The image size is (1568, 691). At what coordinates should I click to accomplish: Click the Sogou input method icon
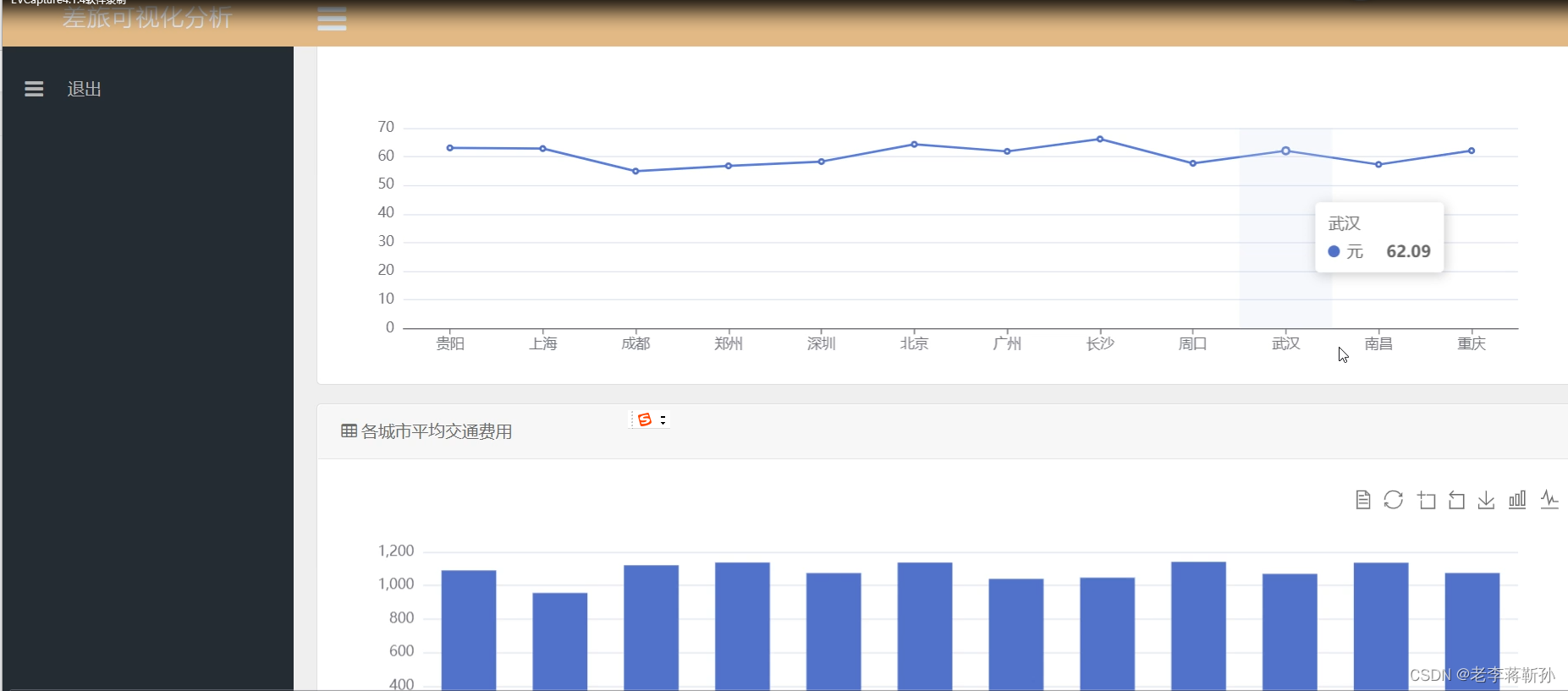point(645,420)
